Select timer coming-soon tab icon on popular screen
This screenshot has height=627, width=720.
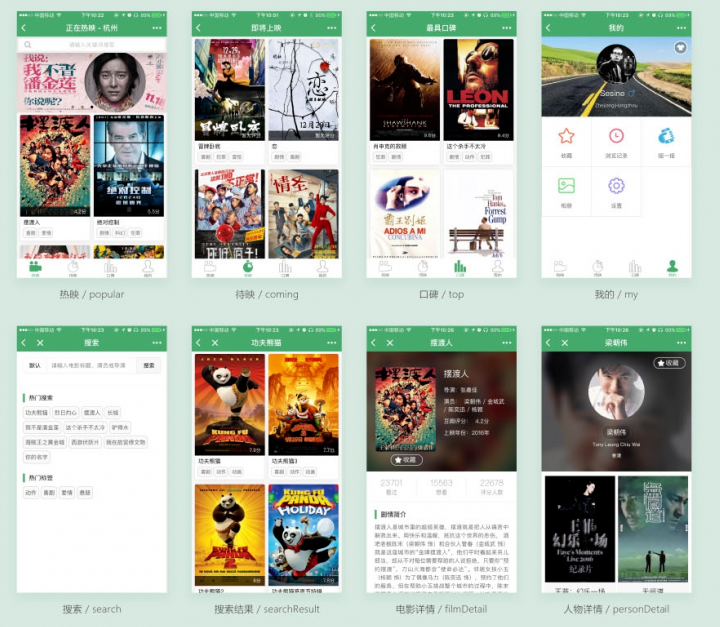point(73,266)
